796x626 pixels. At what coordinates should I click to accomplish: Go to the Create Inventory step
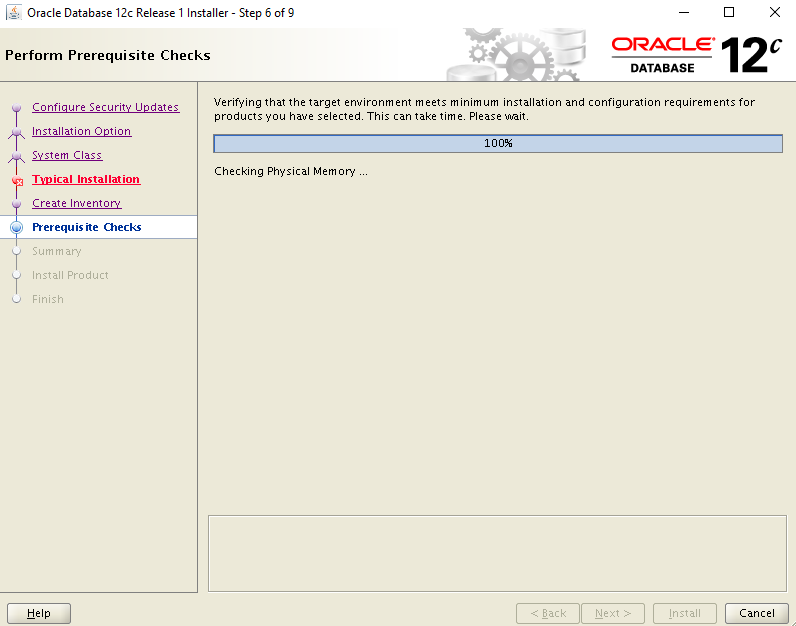pyautogui.click(x=77, y=203)
